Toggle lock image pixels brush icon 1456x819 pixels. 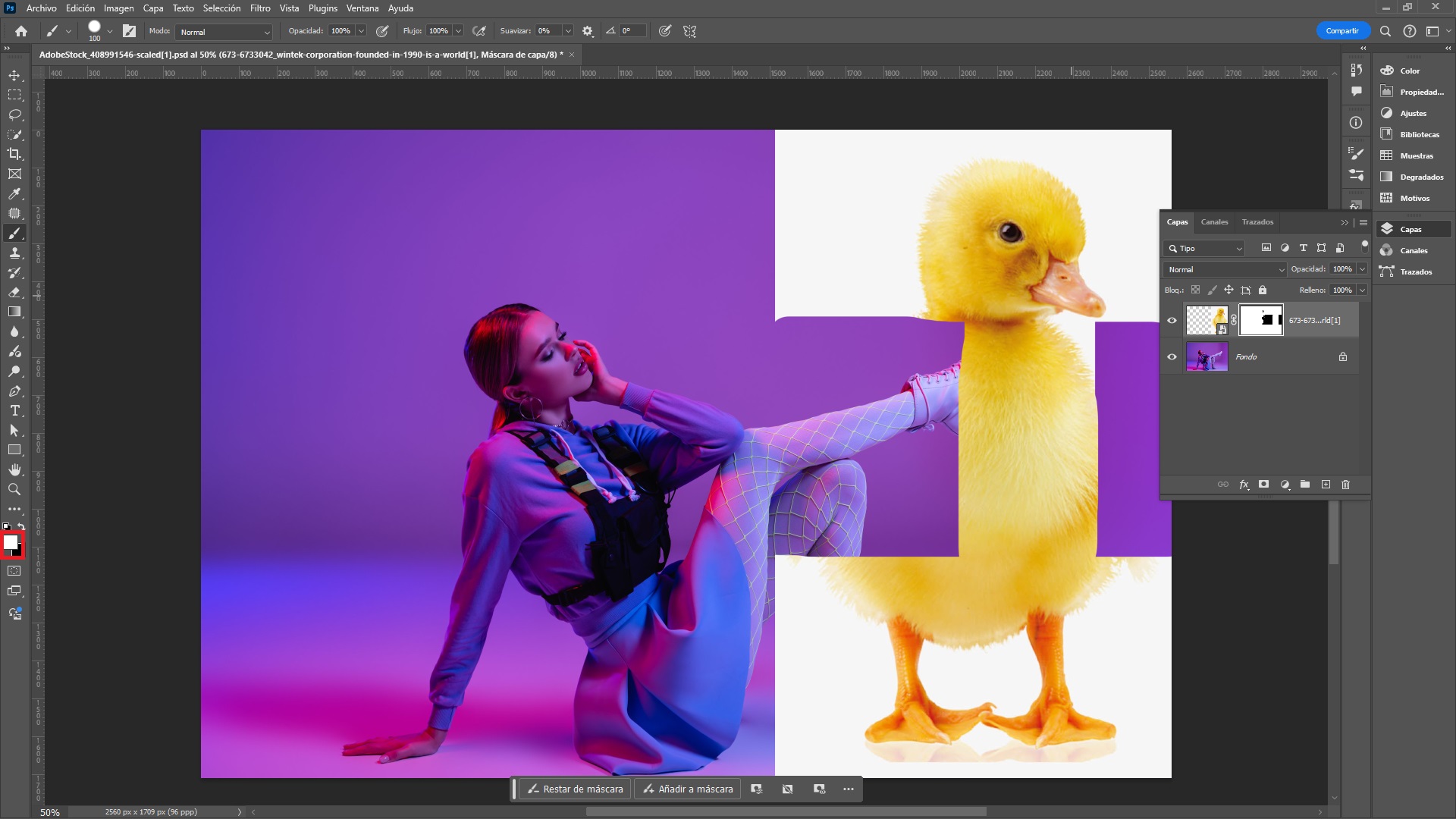(x=1212, y=290)
